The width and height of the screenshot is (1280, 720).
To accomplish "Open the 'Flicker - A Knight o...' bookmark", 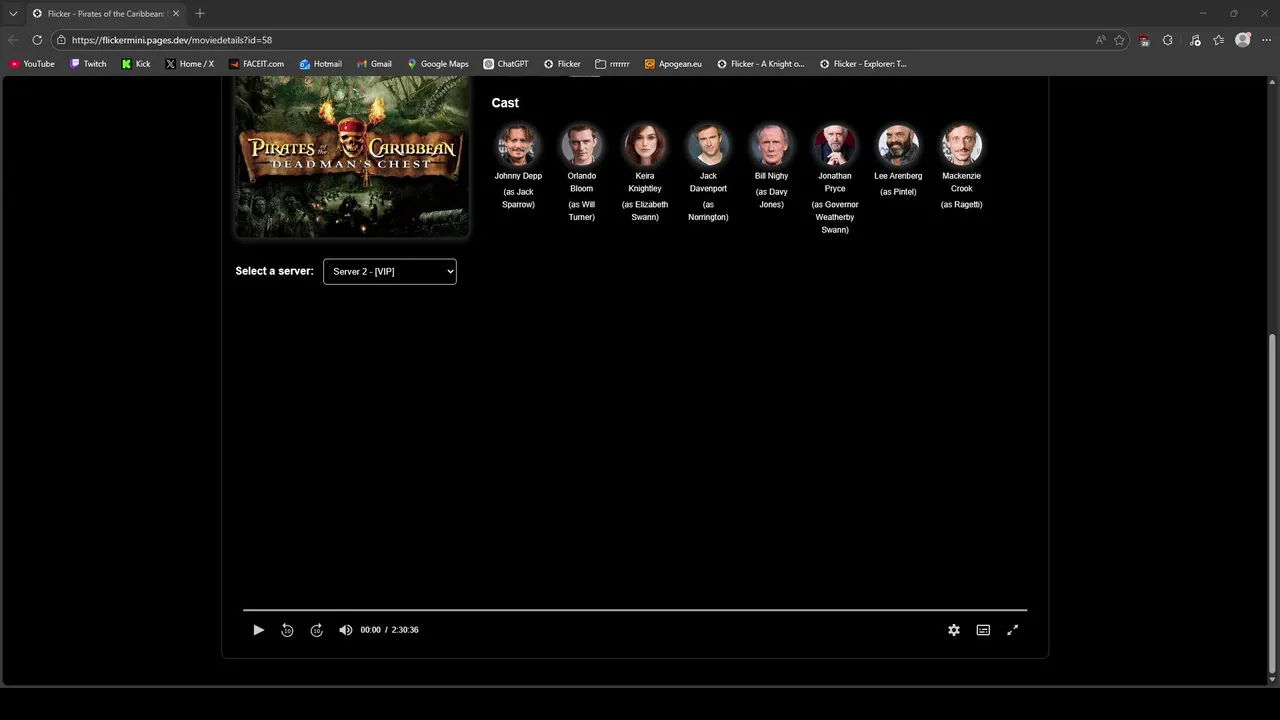I will click(x=760, y=64).
